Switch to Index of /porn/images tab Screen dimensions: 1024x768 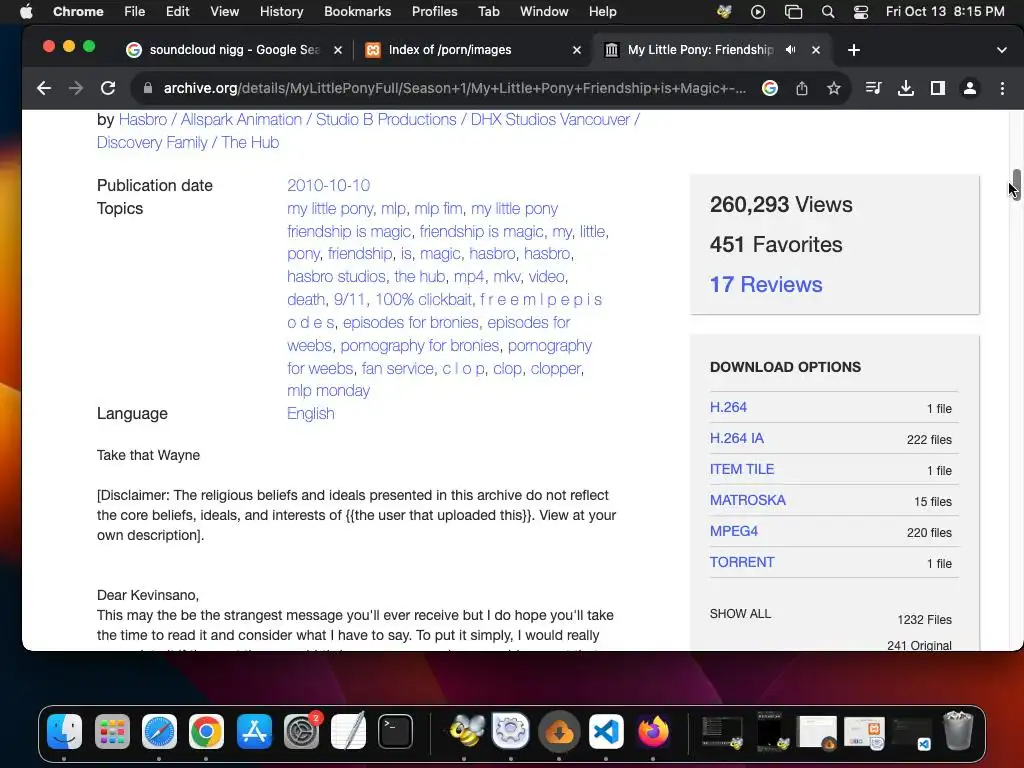tap(473, 50)
